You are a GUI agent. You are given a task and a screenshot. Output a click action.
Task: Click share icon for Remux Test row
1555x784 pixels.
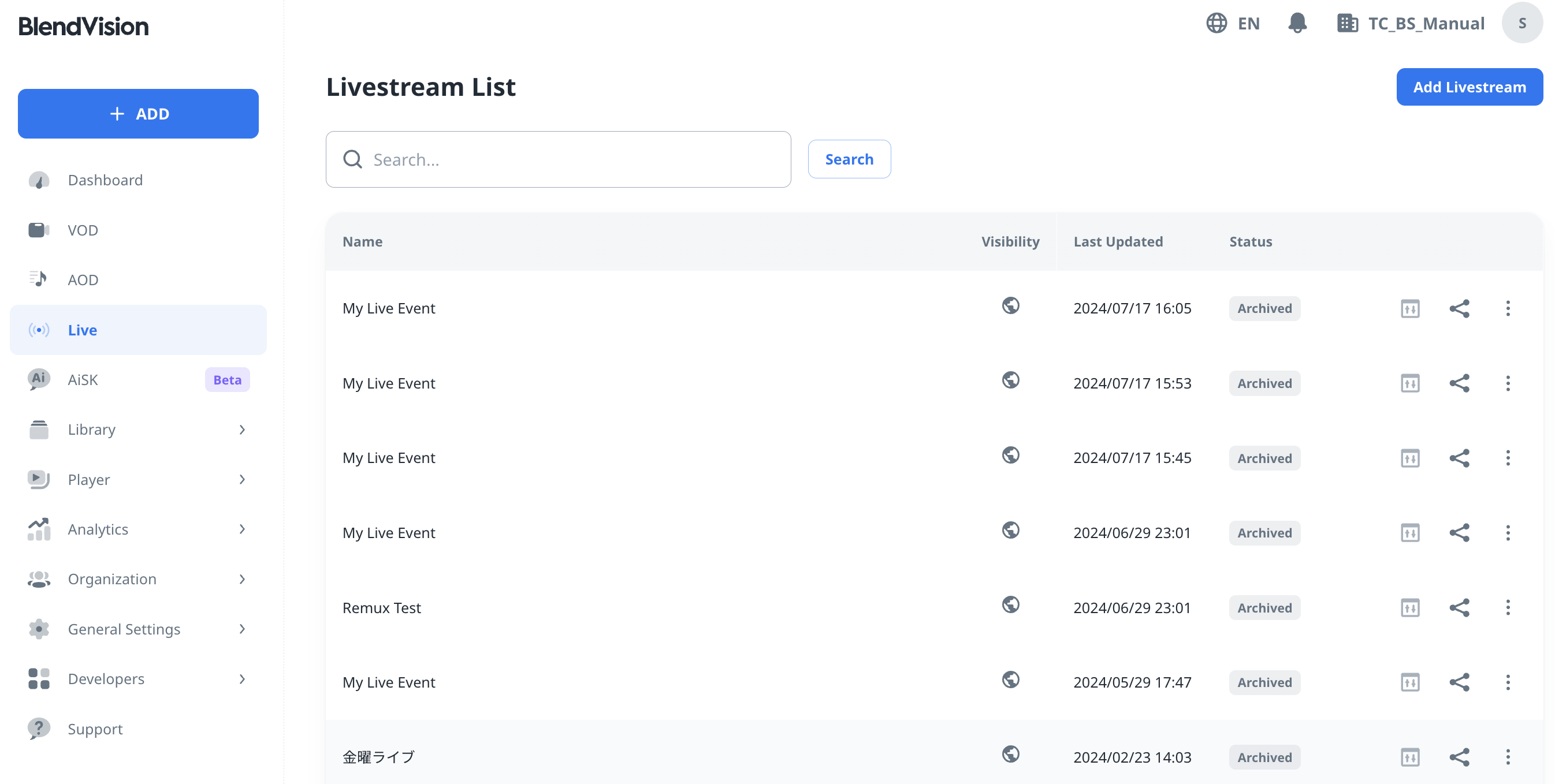pos(1459,607)
